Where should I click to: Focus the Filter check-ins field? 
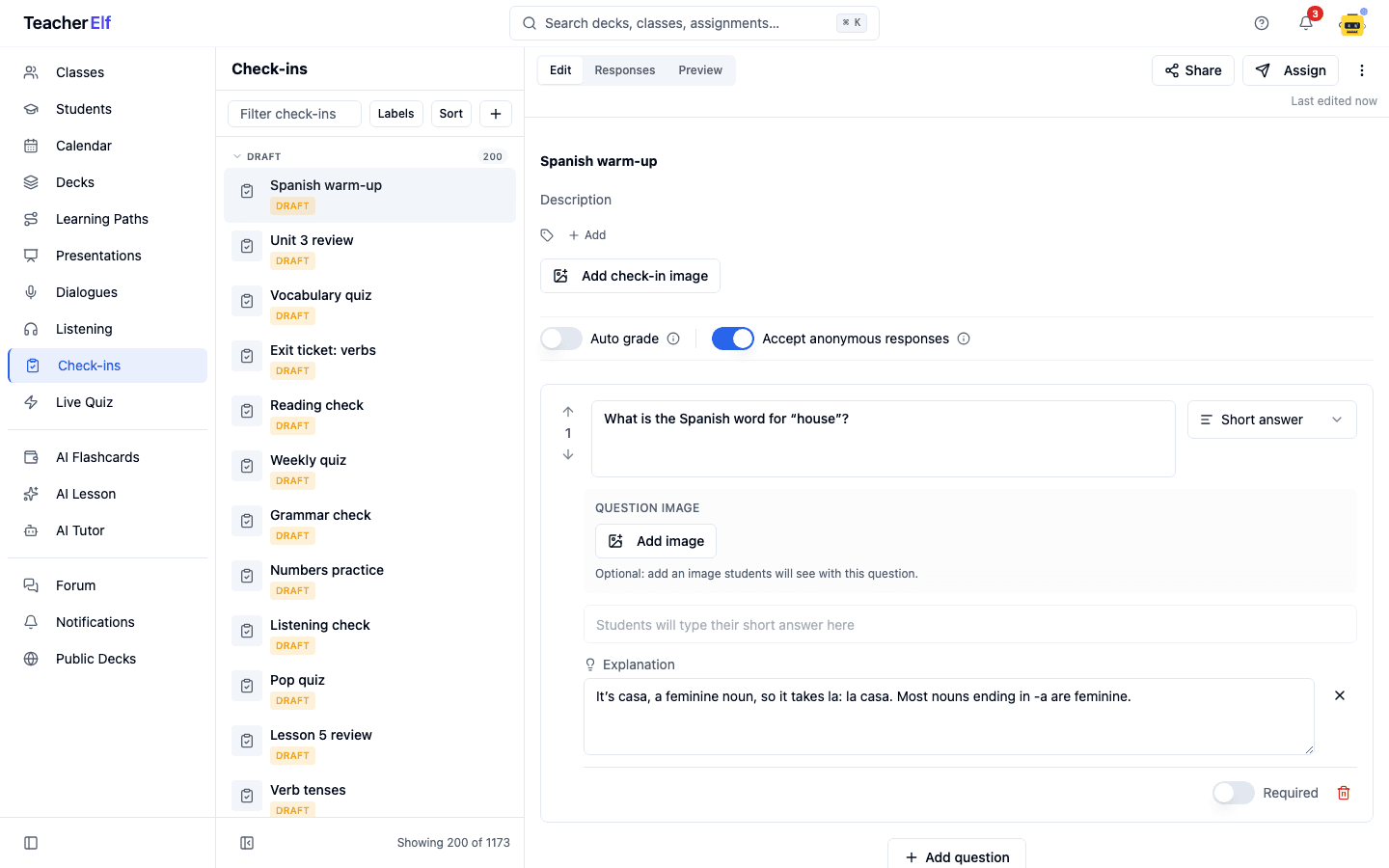[294, 114]
